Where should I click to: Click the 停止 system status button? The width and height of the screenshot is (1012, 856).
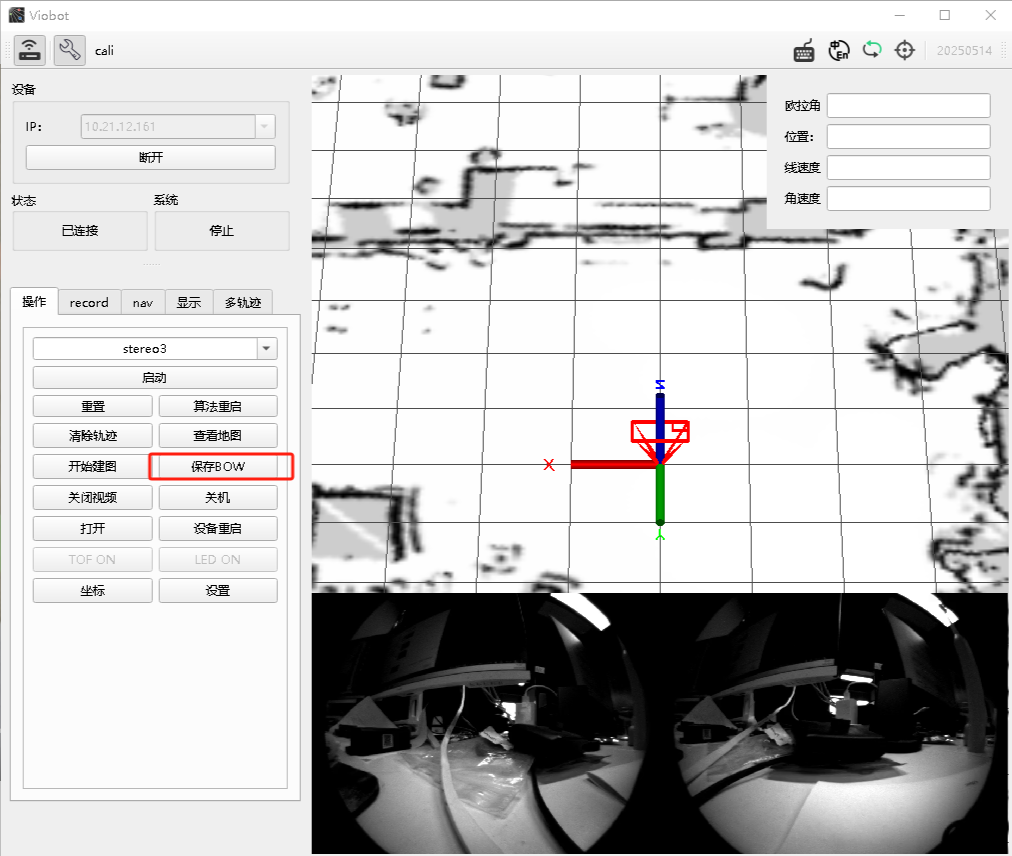[x=222, y=230]
